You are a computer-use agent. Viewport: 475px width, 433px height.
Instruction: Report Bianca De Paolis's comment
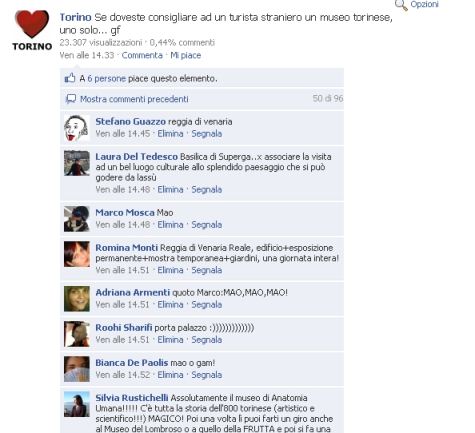(207, 375)
